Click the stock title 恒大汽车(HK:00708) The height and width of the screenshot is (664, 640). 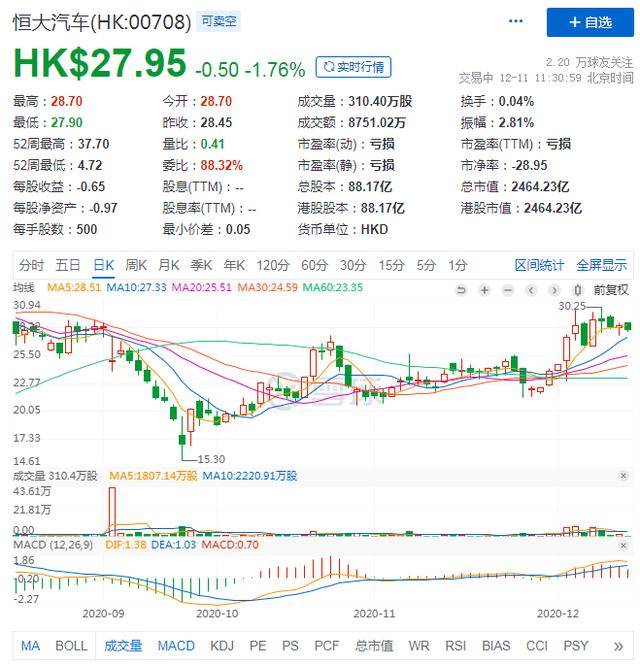tap(102, 22)
